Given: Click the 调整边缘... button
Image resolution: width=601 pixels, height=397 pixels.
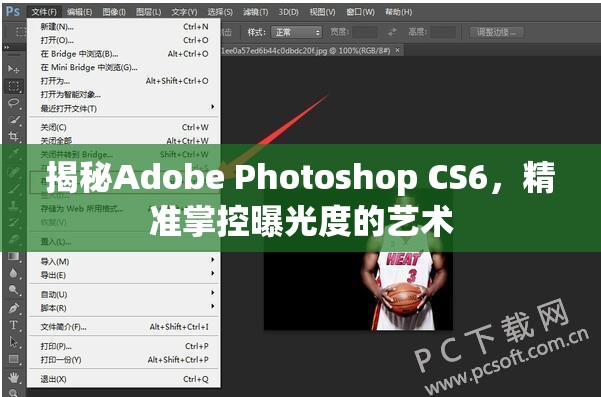Looking at the screenshot, I should tap(497, 32).
